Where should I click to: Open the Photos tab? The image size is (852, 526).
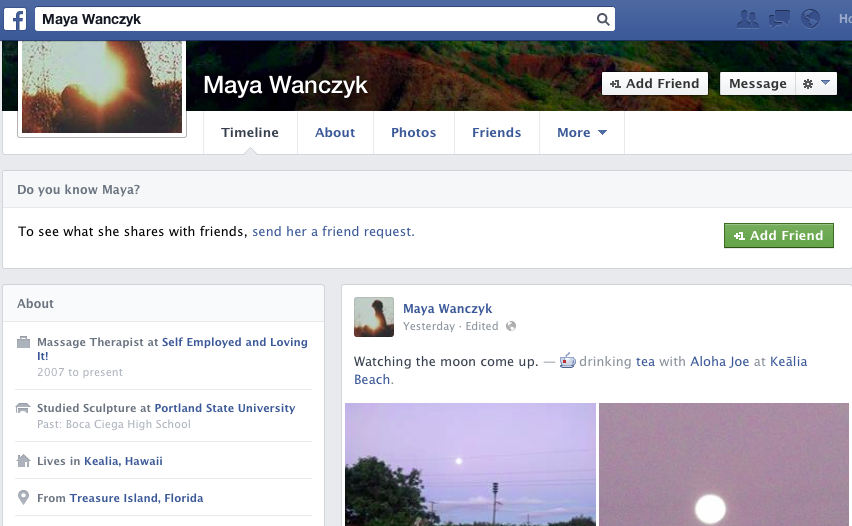[413, 132]
